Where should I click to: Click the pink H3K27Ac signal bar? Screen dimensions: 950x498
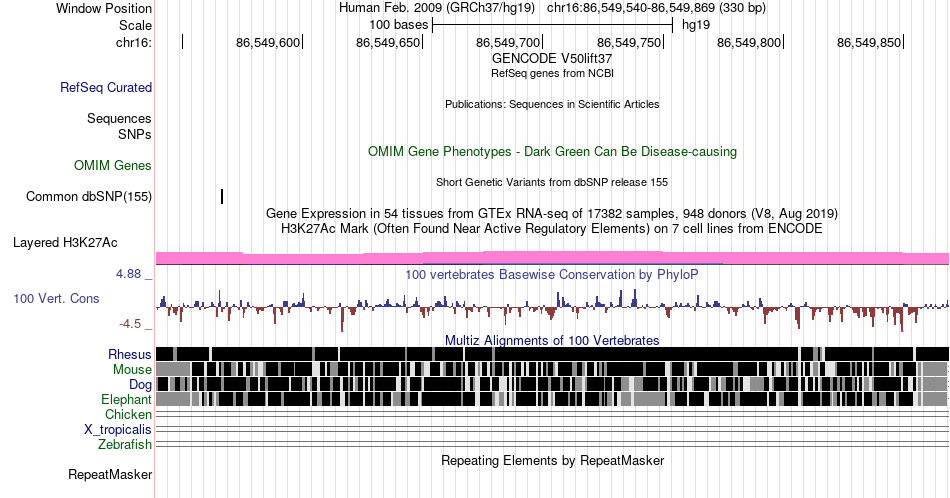[552, 258]
